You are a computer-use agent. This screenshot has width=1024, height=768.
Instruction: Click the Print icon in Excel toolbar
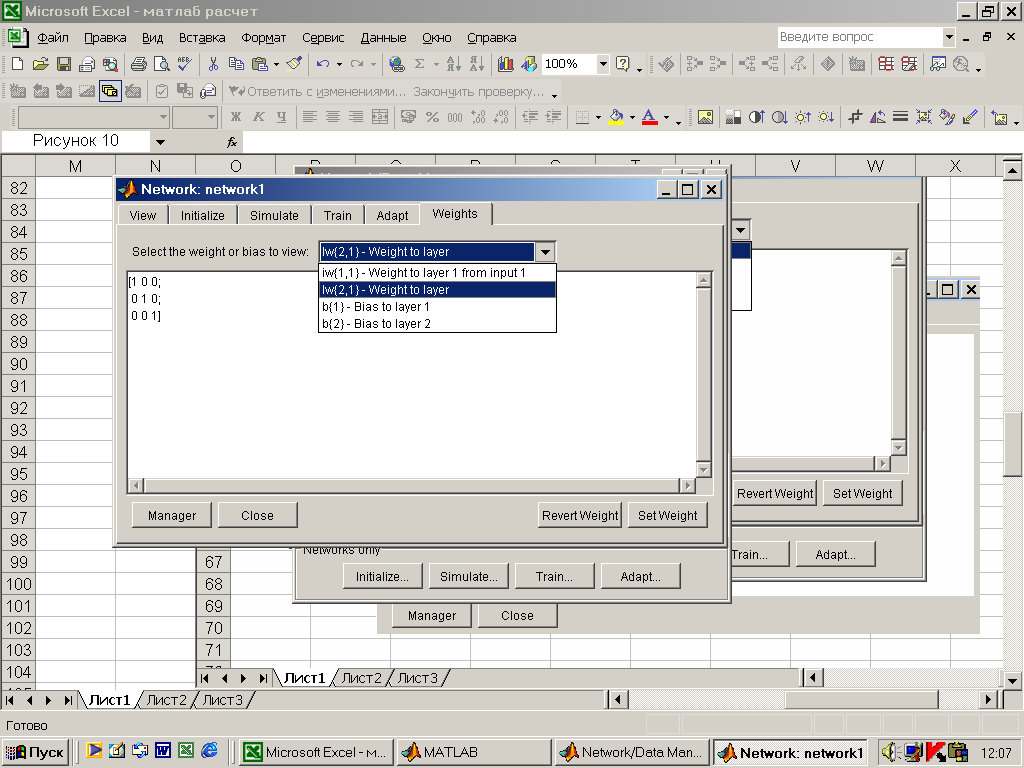click(x=138, y=63)
